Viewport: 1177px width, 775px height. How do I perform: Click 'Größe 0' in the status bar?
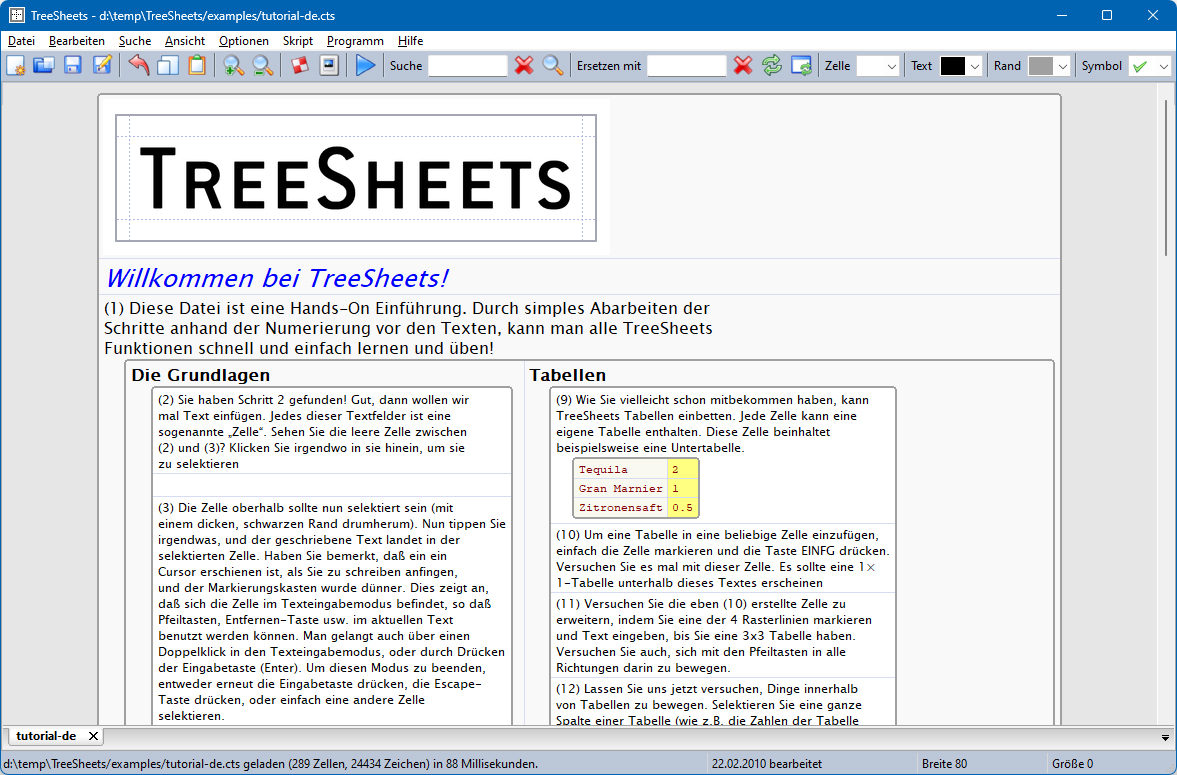coord(1073,764)
